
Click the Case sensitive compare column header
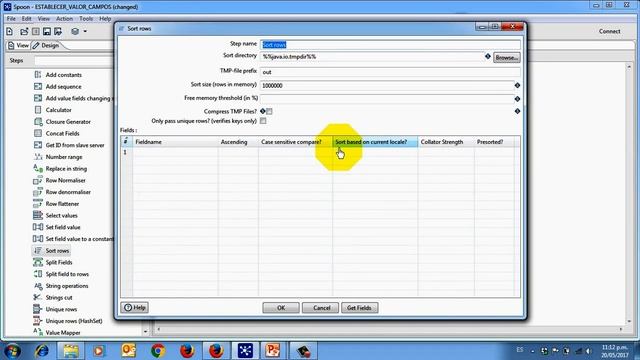pyautogui.click(x=295, y=142)
